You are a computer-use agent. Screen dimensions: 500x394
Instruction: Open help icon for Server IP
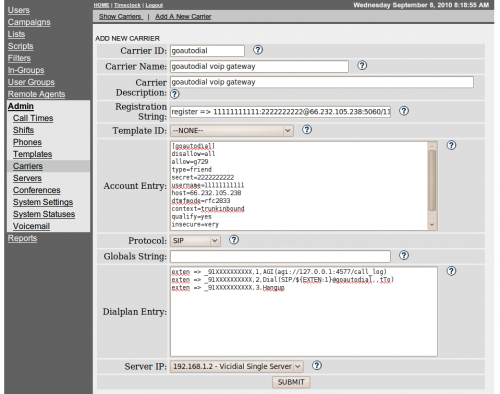coord(317,365)
